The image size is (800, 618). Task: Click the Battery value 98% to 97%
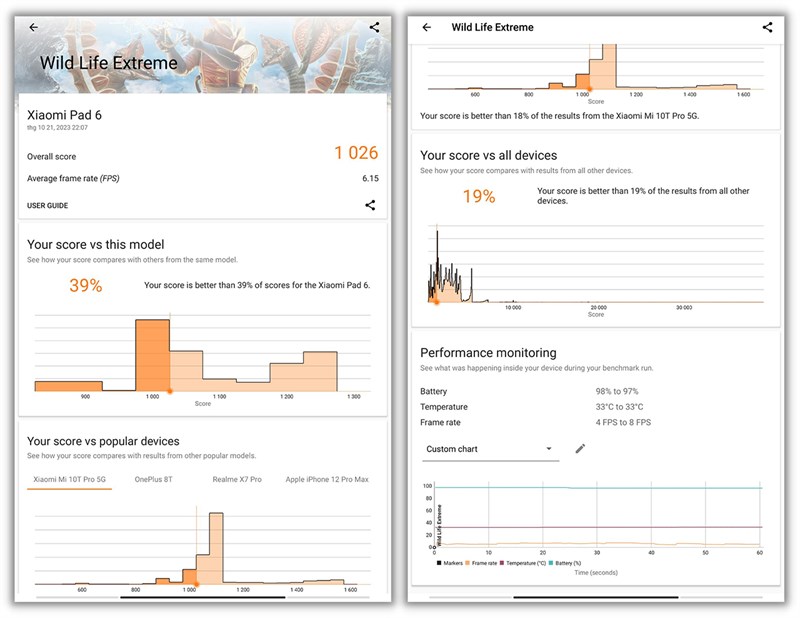tap(617, 391)
